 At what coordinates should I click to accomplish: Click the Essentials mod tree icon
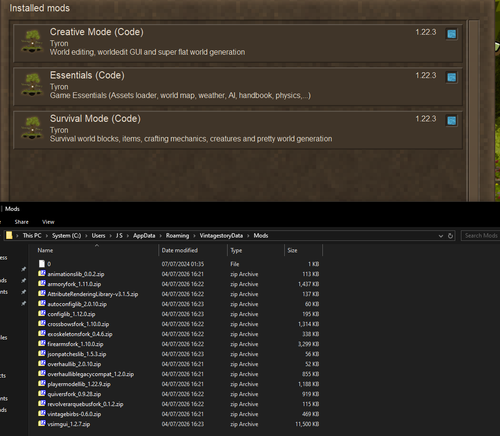tap(32, 85)
